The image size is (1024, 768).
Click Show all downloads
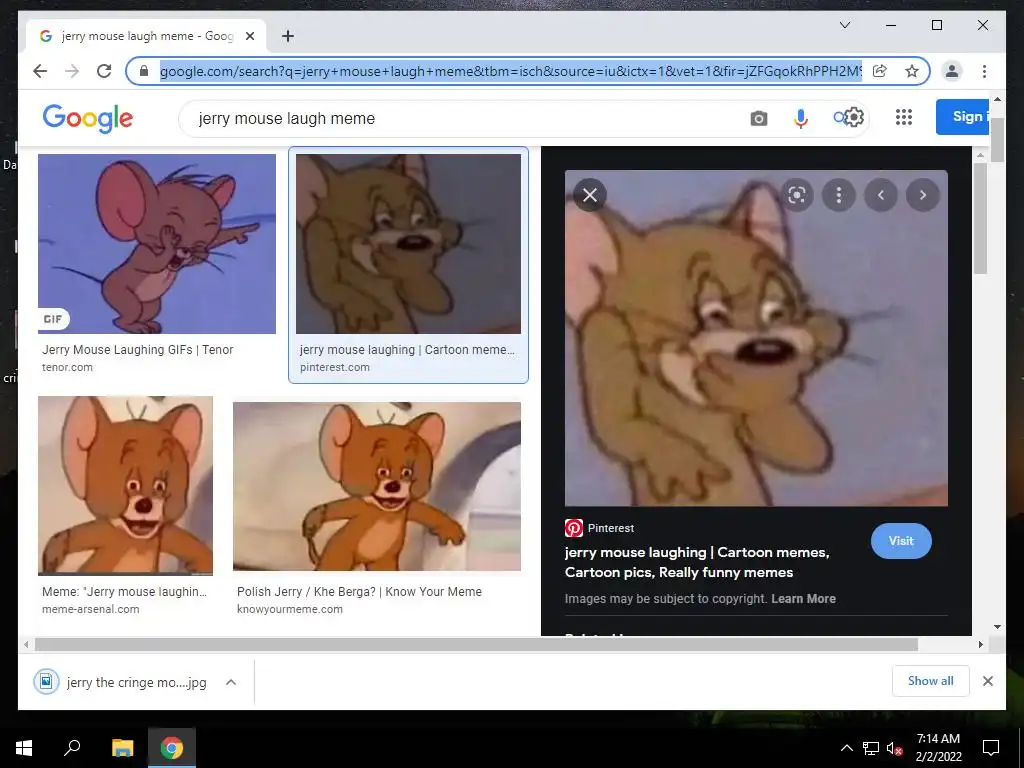tap(931, 681)
